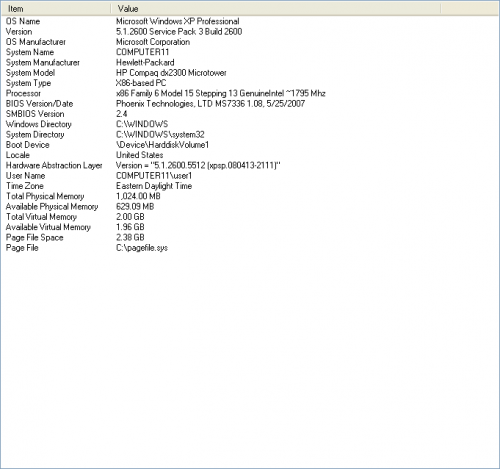Select the Total Virtual Memory label
Screen dimensions: 500x469
[x=41, y=217]
